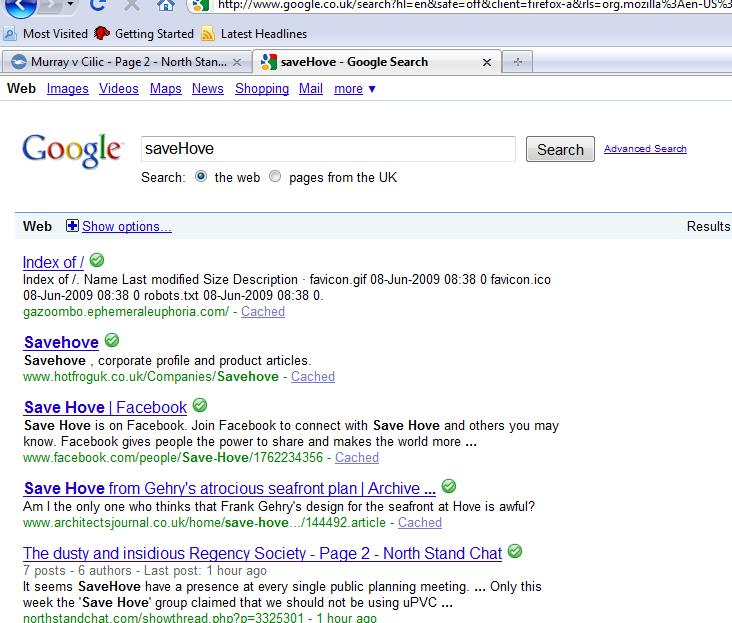Screen dimensions: 732x623
Task: Click the Stop loading X icon
Action: pos(132,4)
